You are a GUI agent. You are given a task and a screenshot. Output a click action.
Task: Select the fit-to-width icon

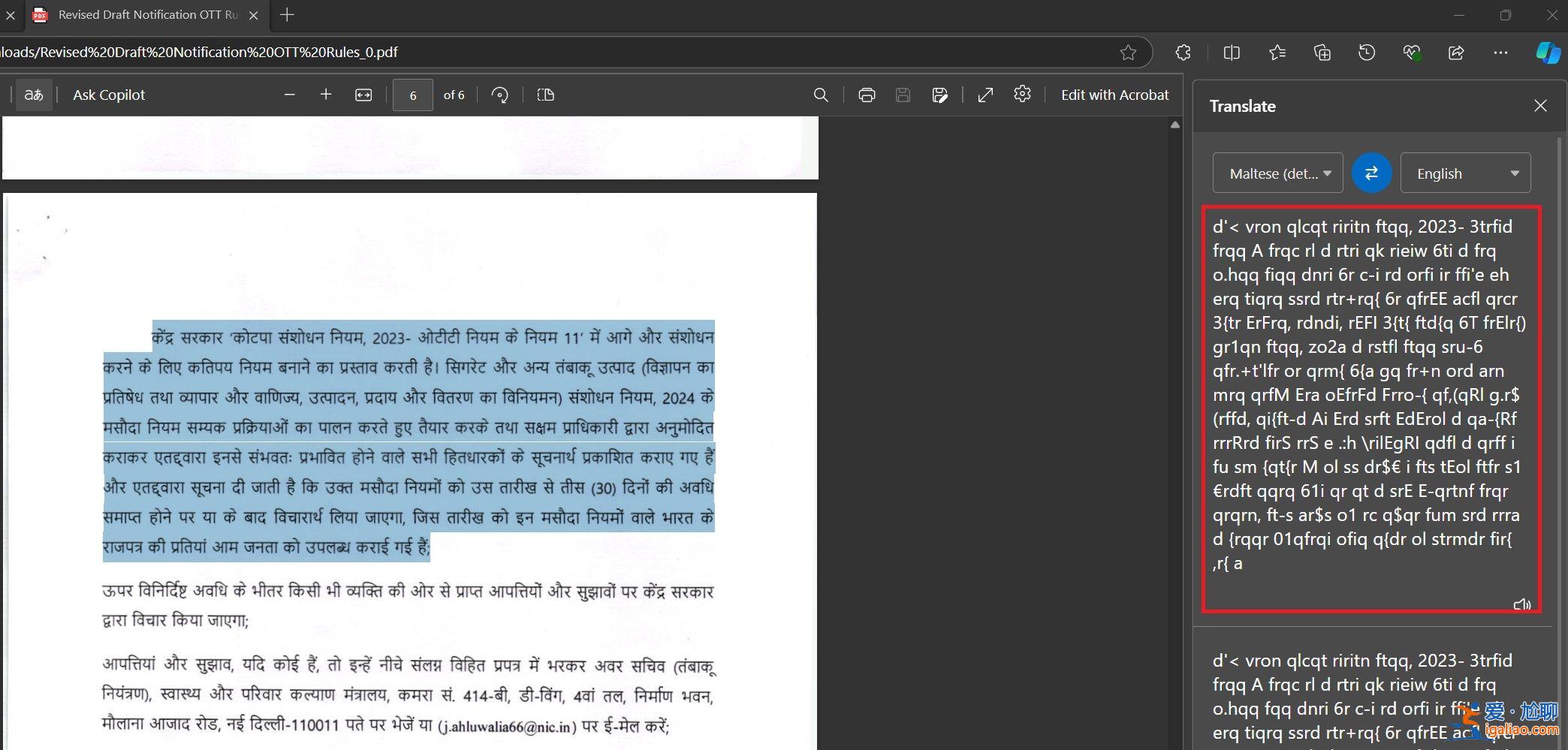(x=363, y=95)
